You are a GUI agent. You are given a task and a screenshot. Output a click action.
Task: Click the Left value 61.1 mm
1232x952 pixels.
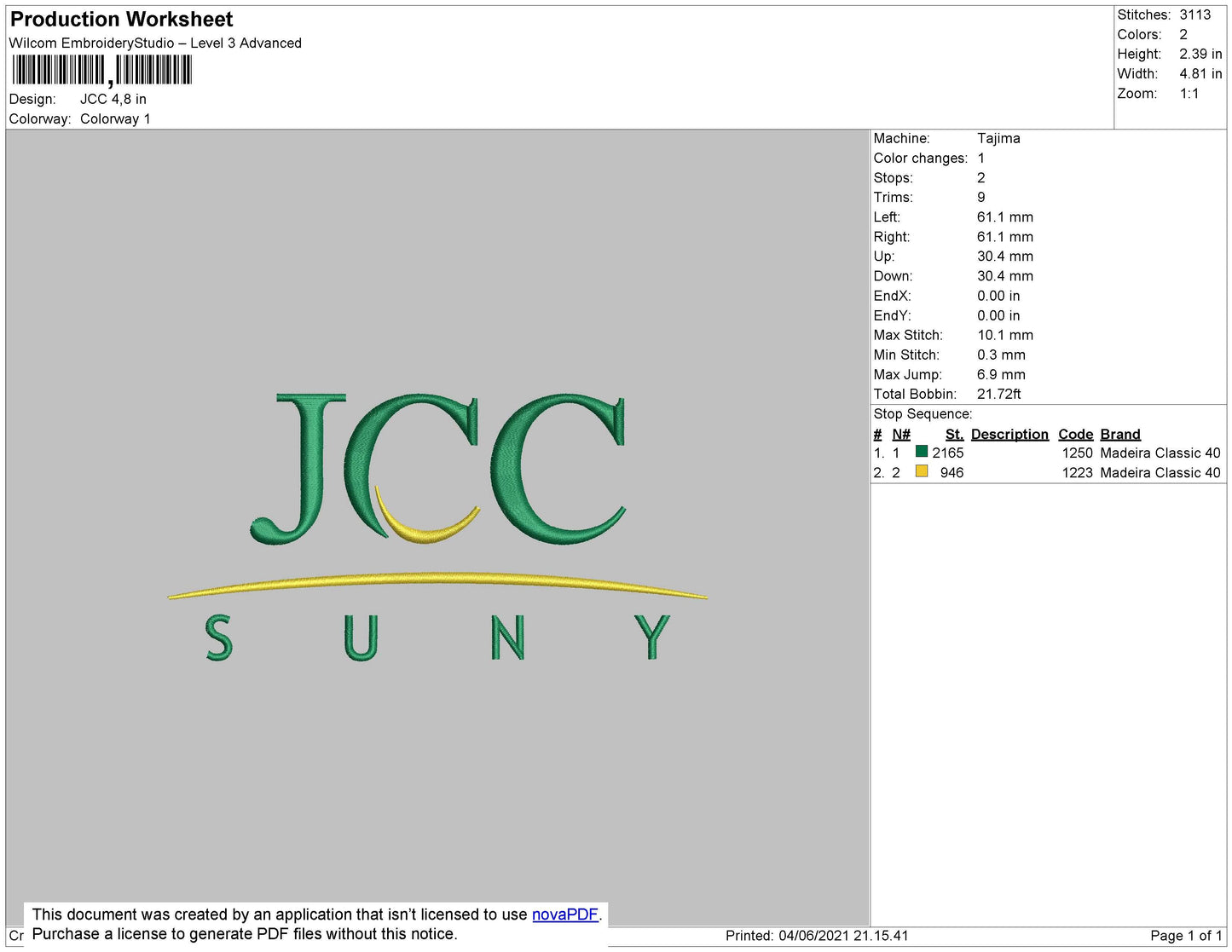tap(1005, 216)
